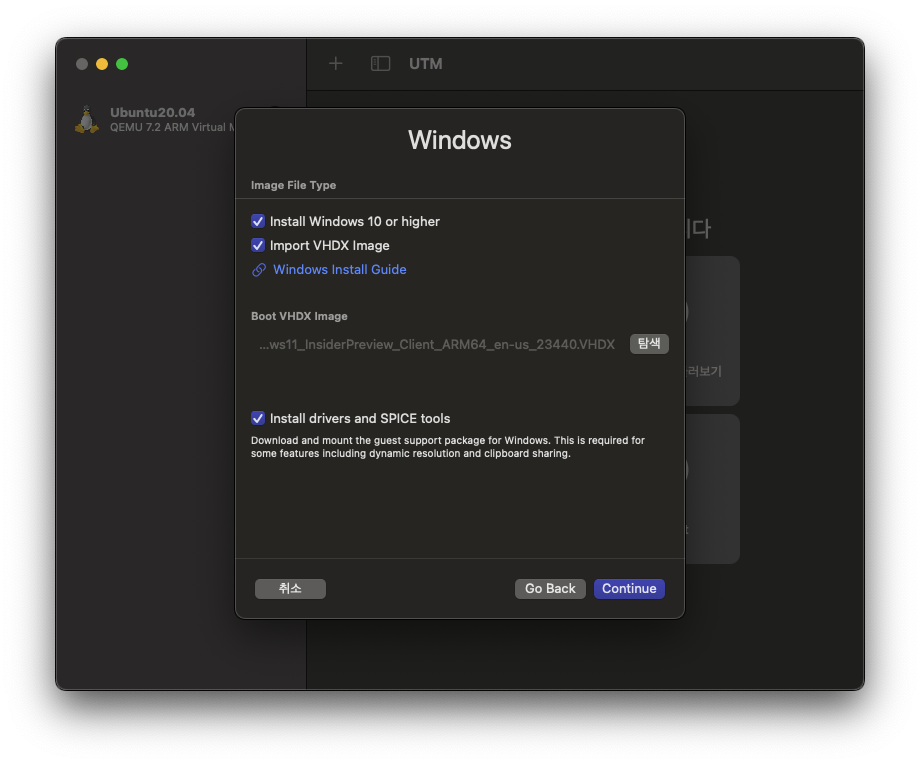Disable Install drivers and SPICE tools

pyautogui.click(x=258, y=418)
